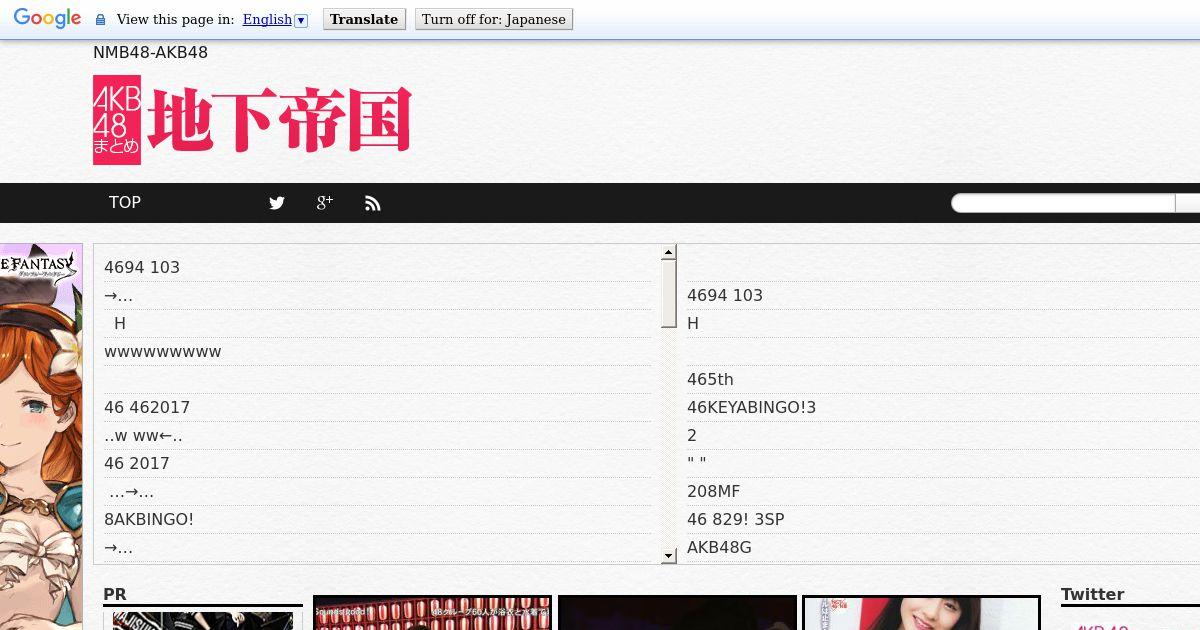Viewport: 1200px width, 630px height.
Task: Open the RSS feed icon
Action: (x=373, y=203)
